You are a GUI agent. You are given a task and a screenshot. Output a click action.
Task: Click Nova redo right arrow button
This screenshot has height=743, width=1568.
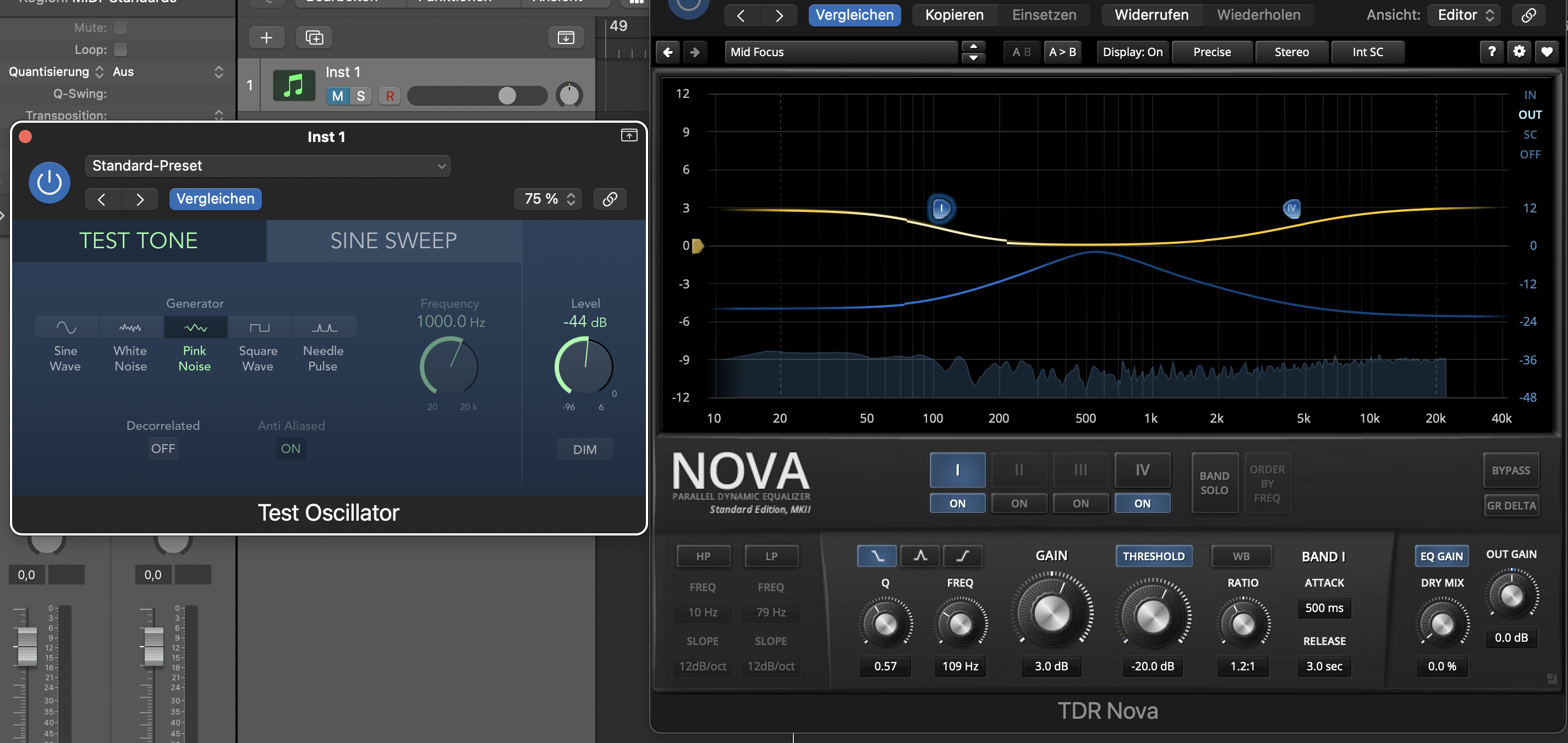pyautogui.click(x=694, y=52)
